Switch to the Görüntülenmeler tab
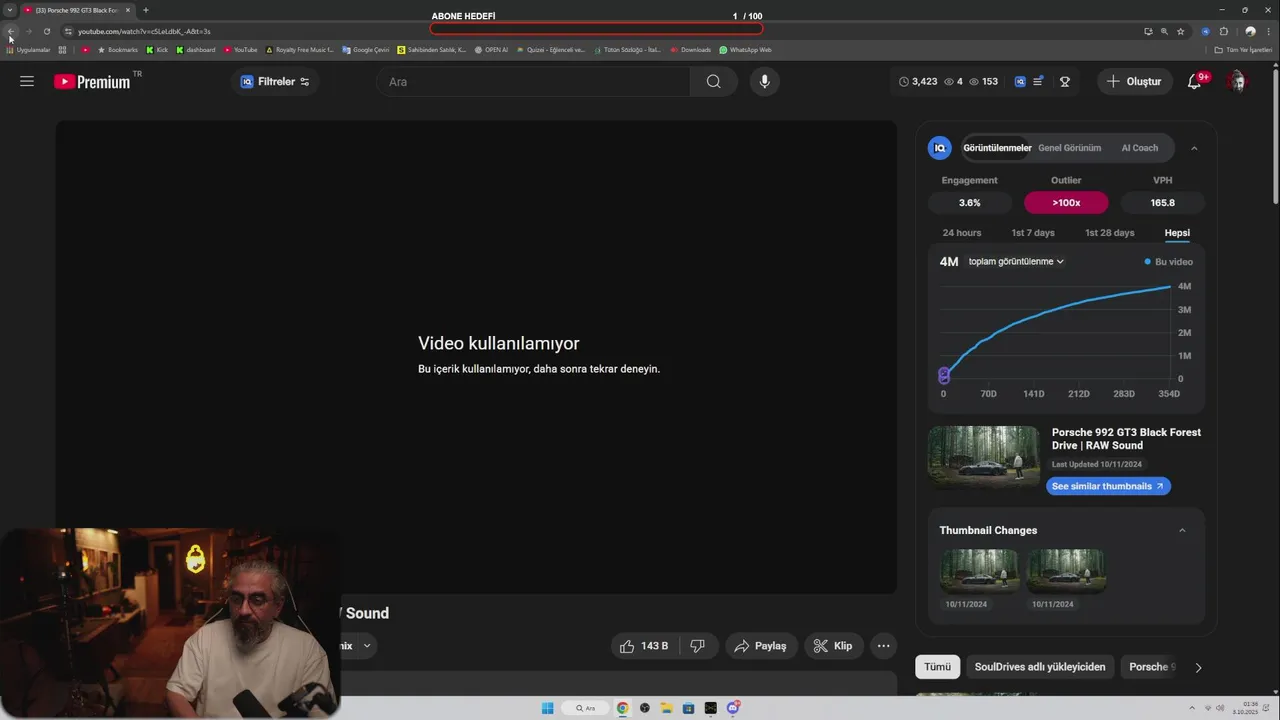 pos(997,148)
